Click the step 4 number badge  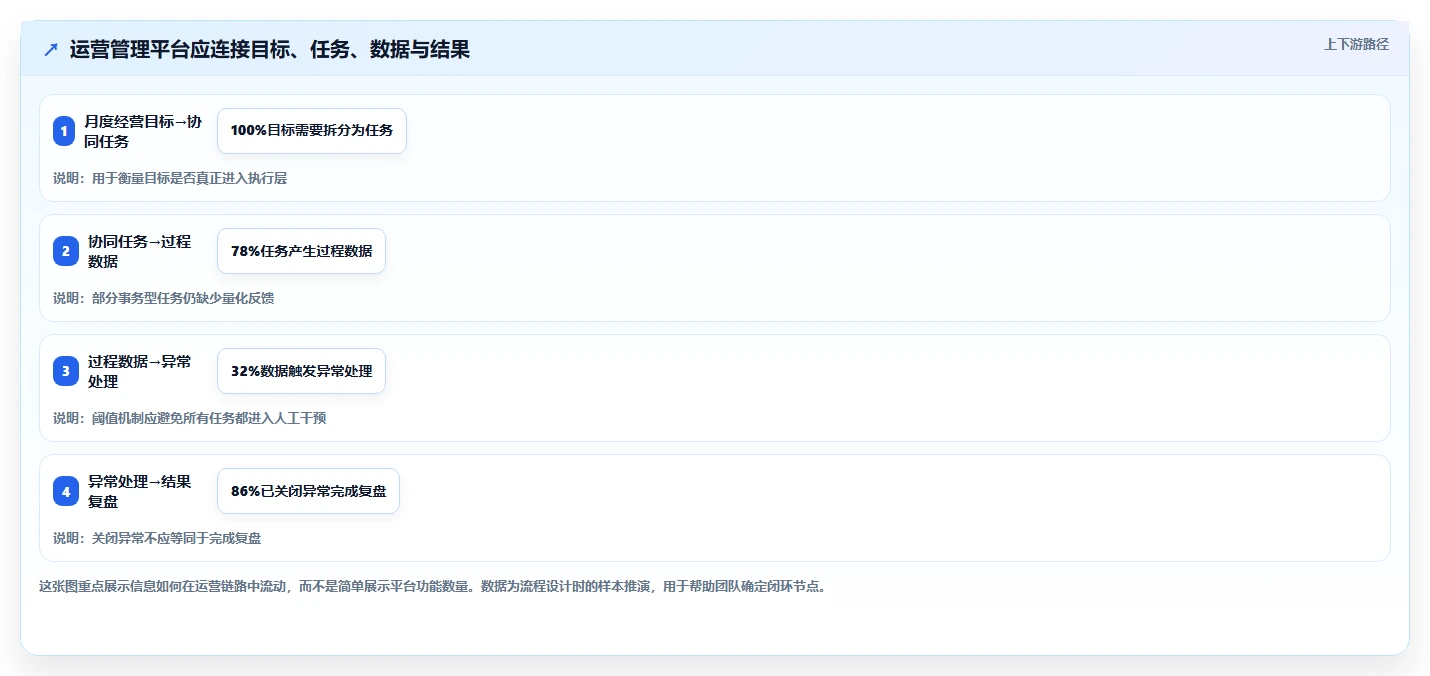66,491
